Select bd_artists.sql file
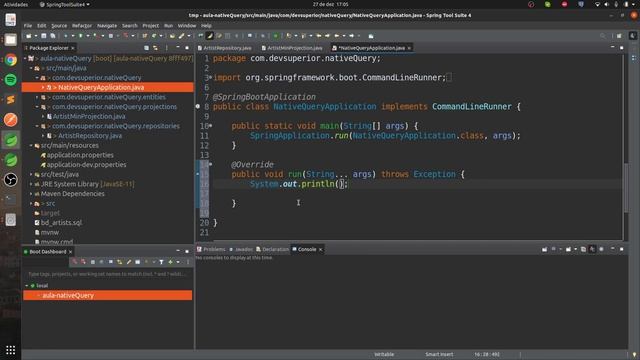Screen dimensions: 640x360 coord(61,222)
